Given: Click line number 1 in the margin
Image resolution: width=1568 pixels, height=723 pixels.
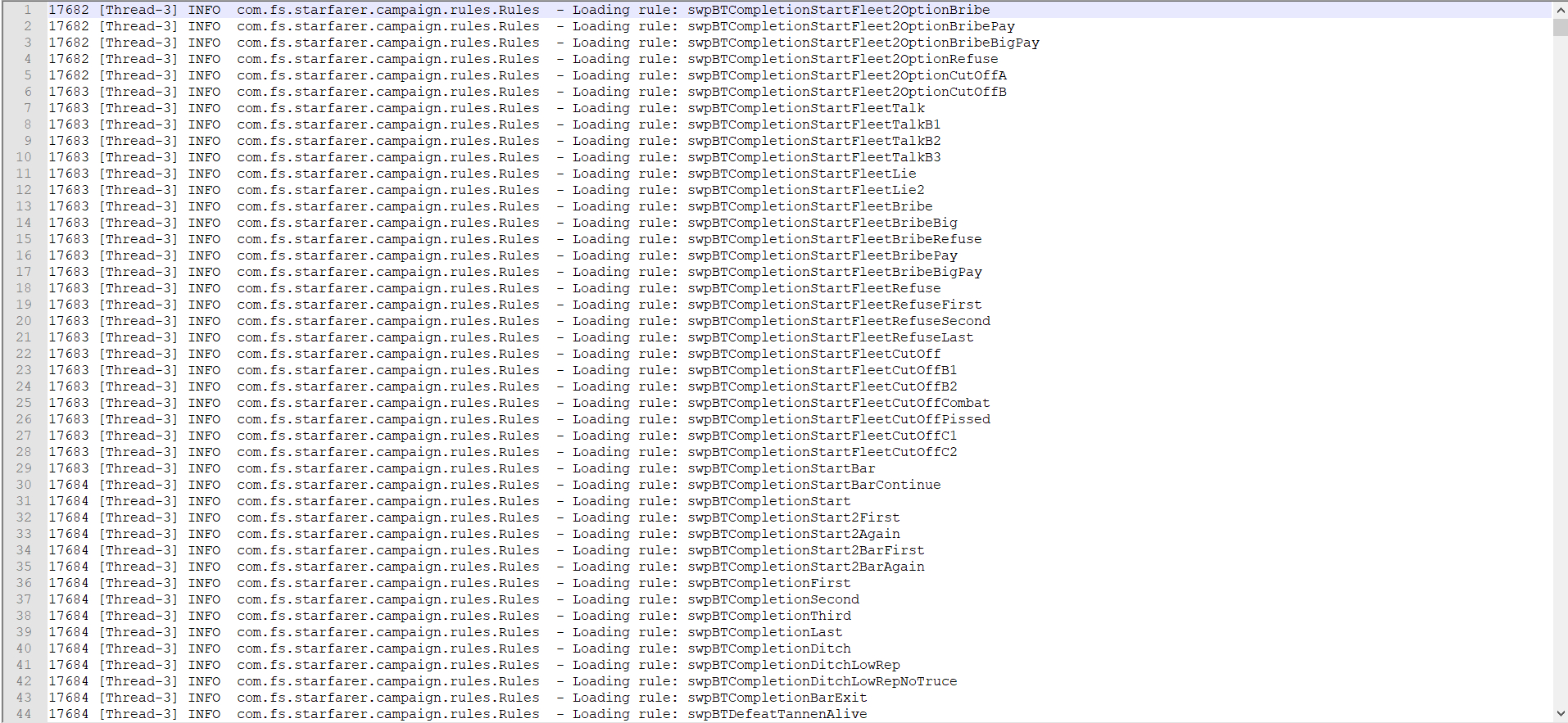Looking at the screenshot, I should [27, 10].
